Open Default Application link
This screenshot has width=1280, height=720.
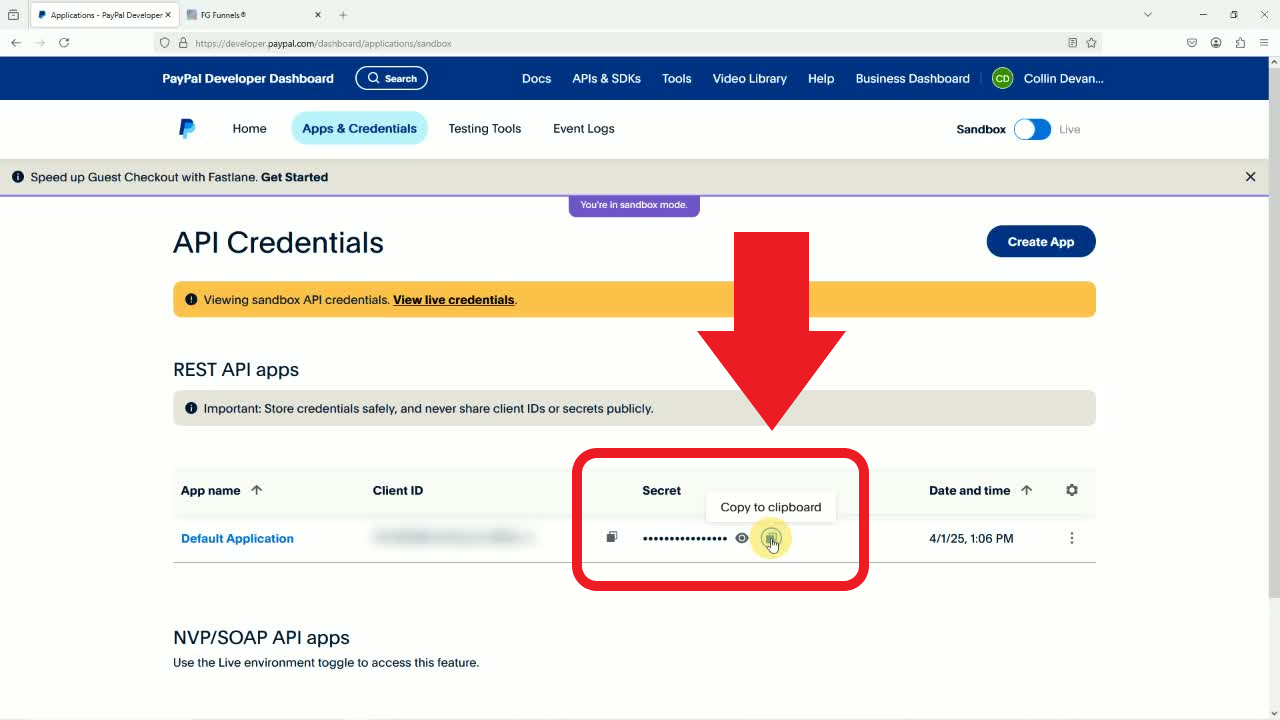click(x=237, y=538)
